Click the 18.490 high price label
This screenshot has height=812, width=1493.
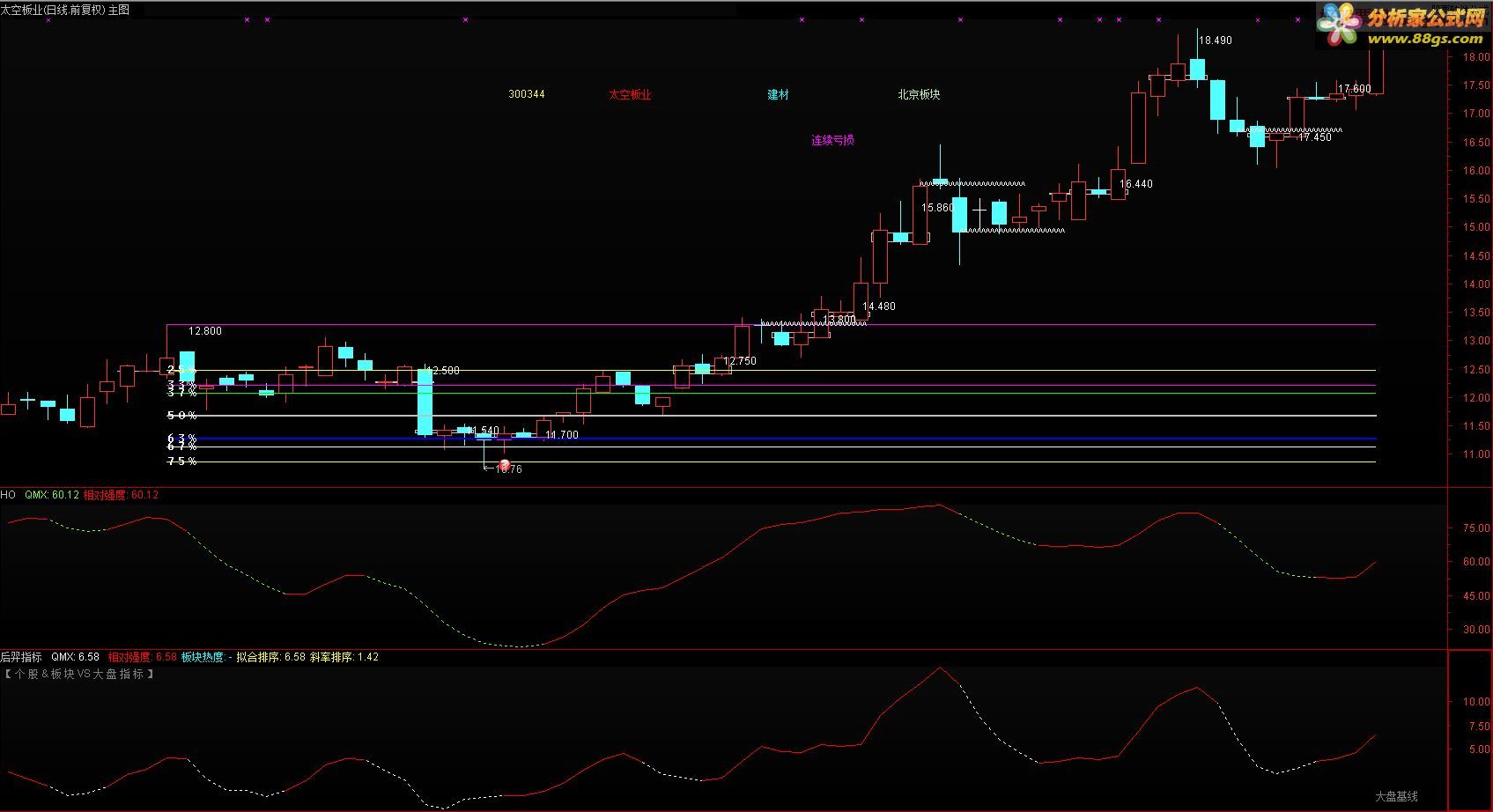click(x=1216, y=41)
